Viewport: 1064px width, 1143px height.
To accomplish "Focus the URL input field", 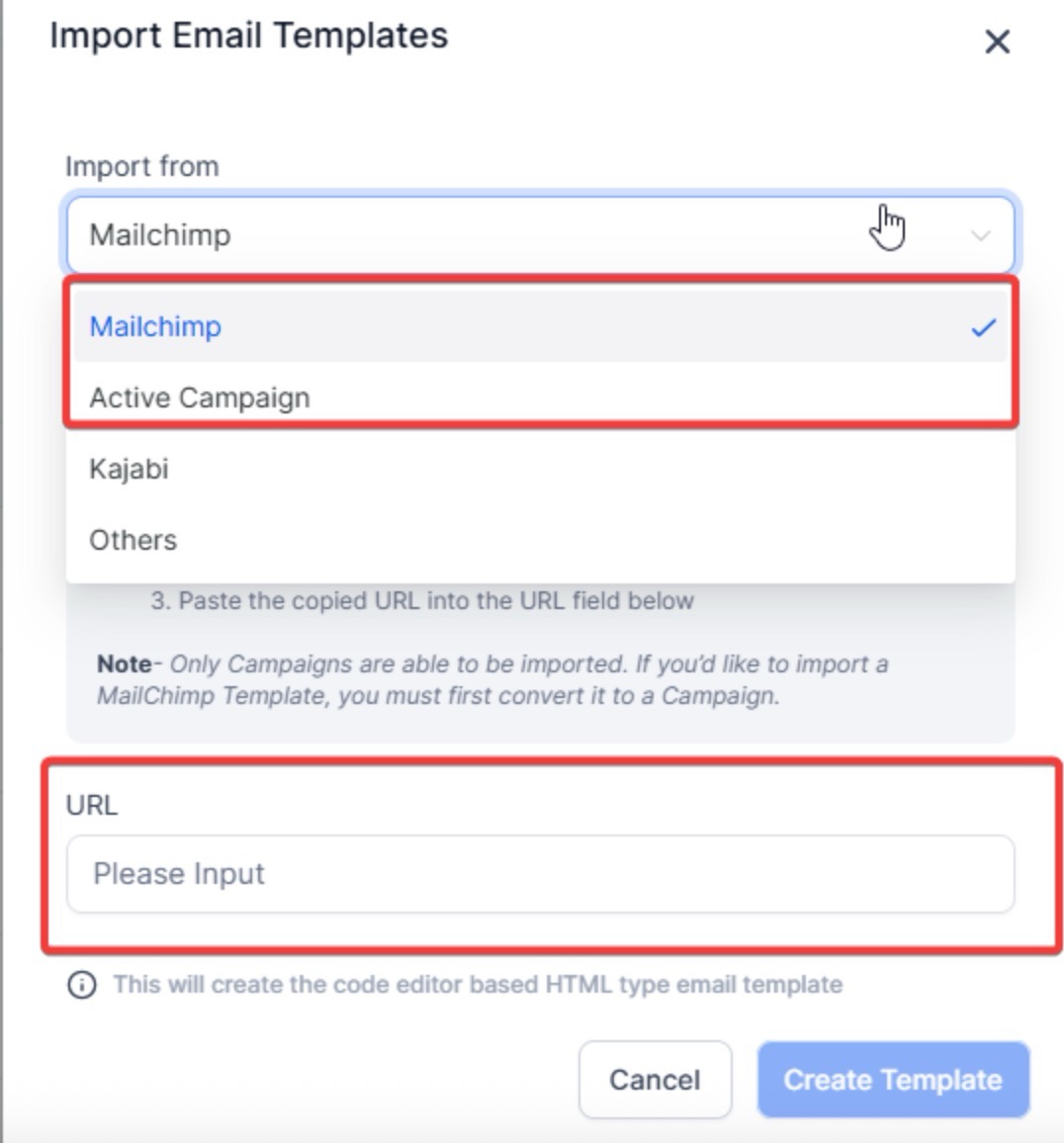I will [540, 874].
